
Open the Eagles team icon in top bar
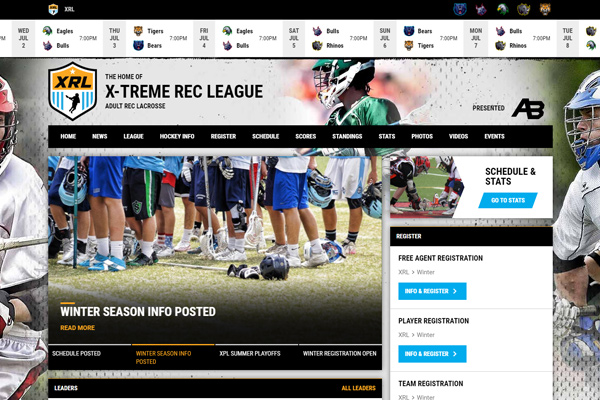[502, 9]
